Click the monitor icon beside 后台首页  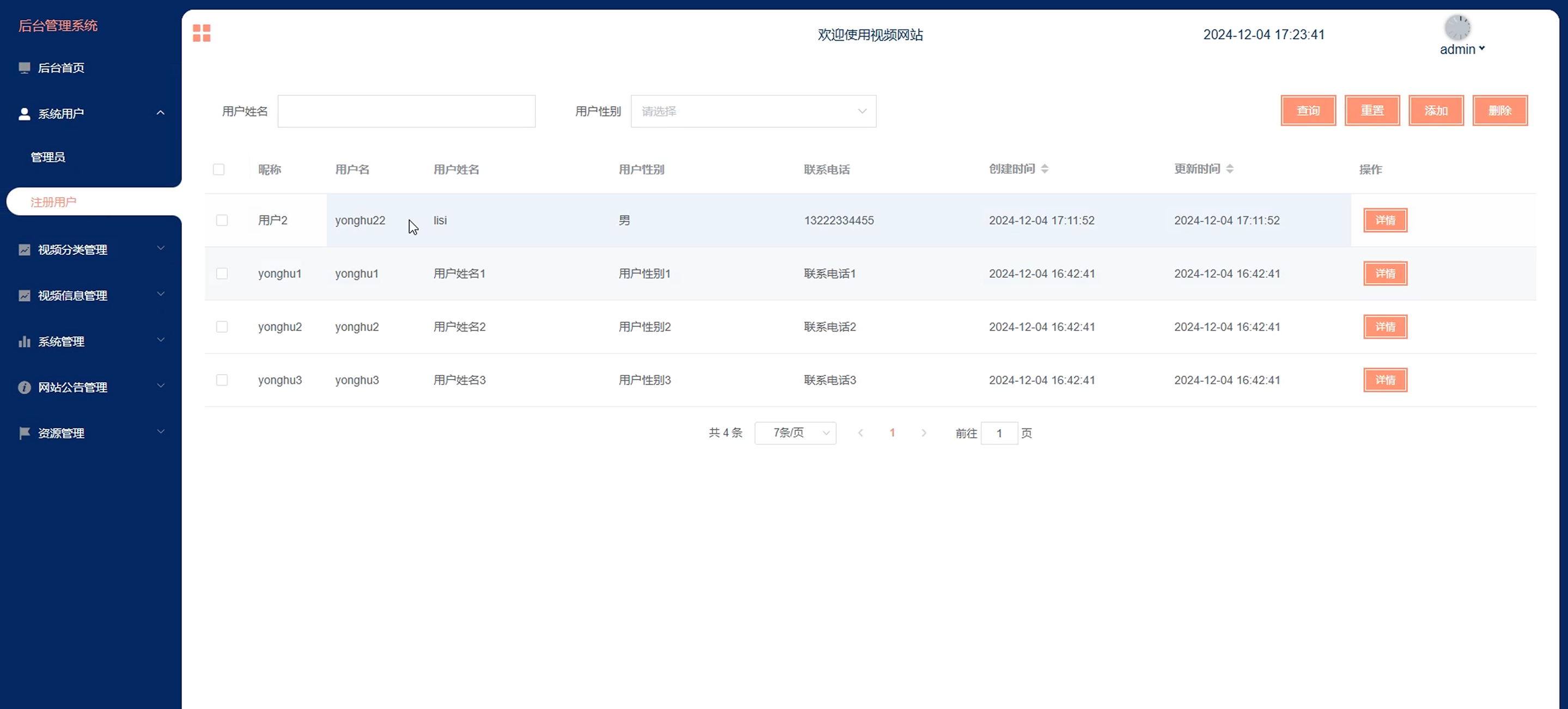pyautogui.click(x=25, y=68)
